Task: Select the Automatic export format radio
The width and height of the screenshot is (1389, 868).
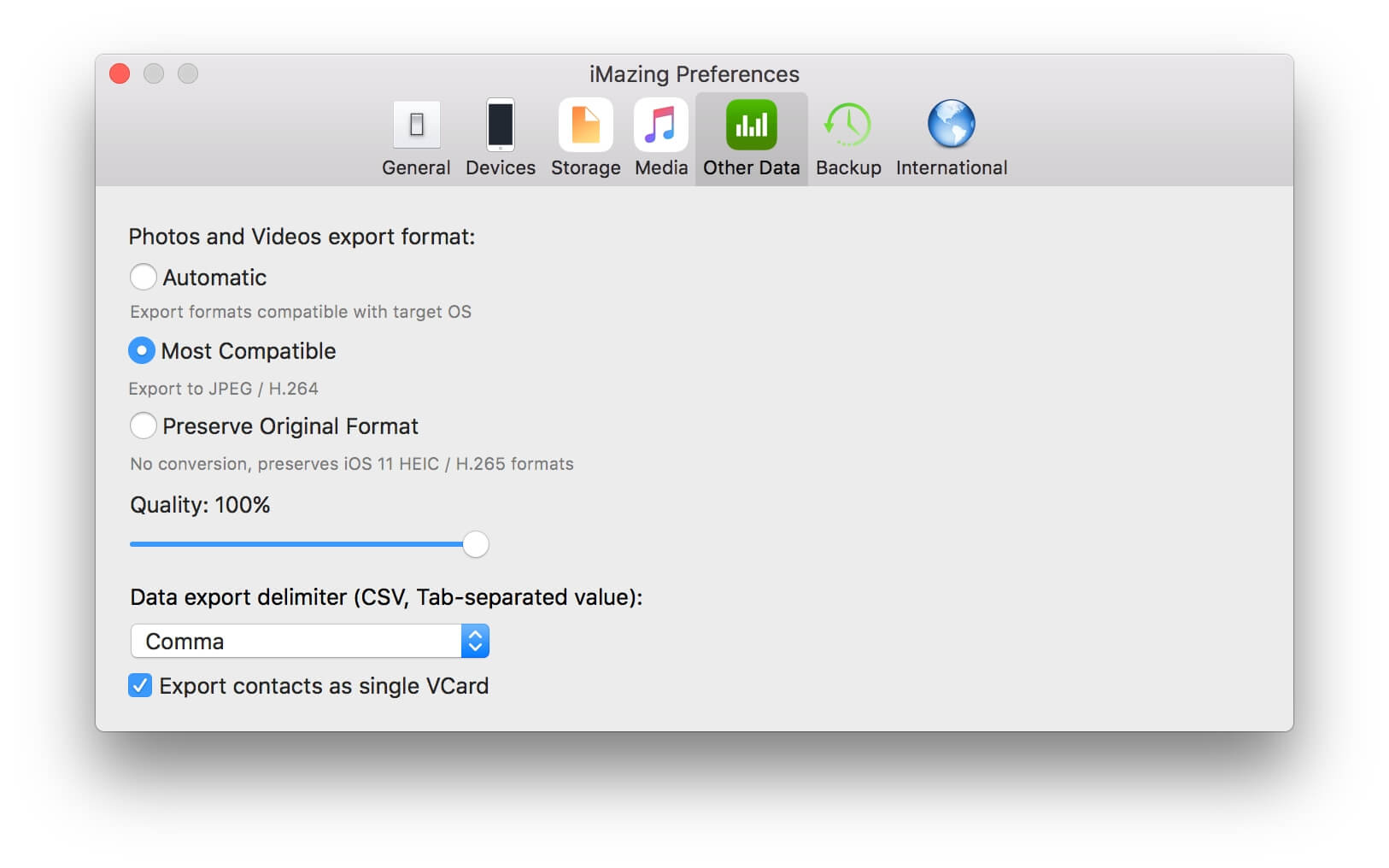Action: pos(143,277)
